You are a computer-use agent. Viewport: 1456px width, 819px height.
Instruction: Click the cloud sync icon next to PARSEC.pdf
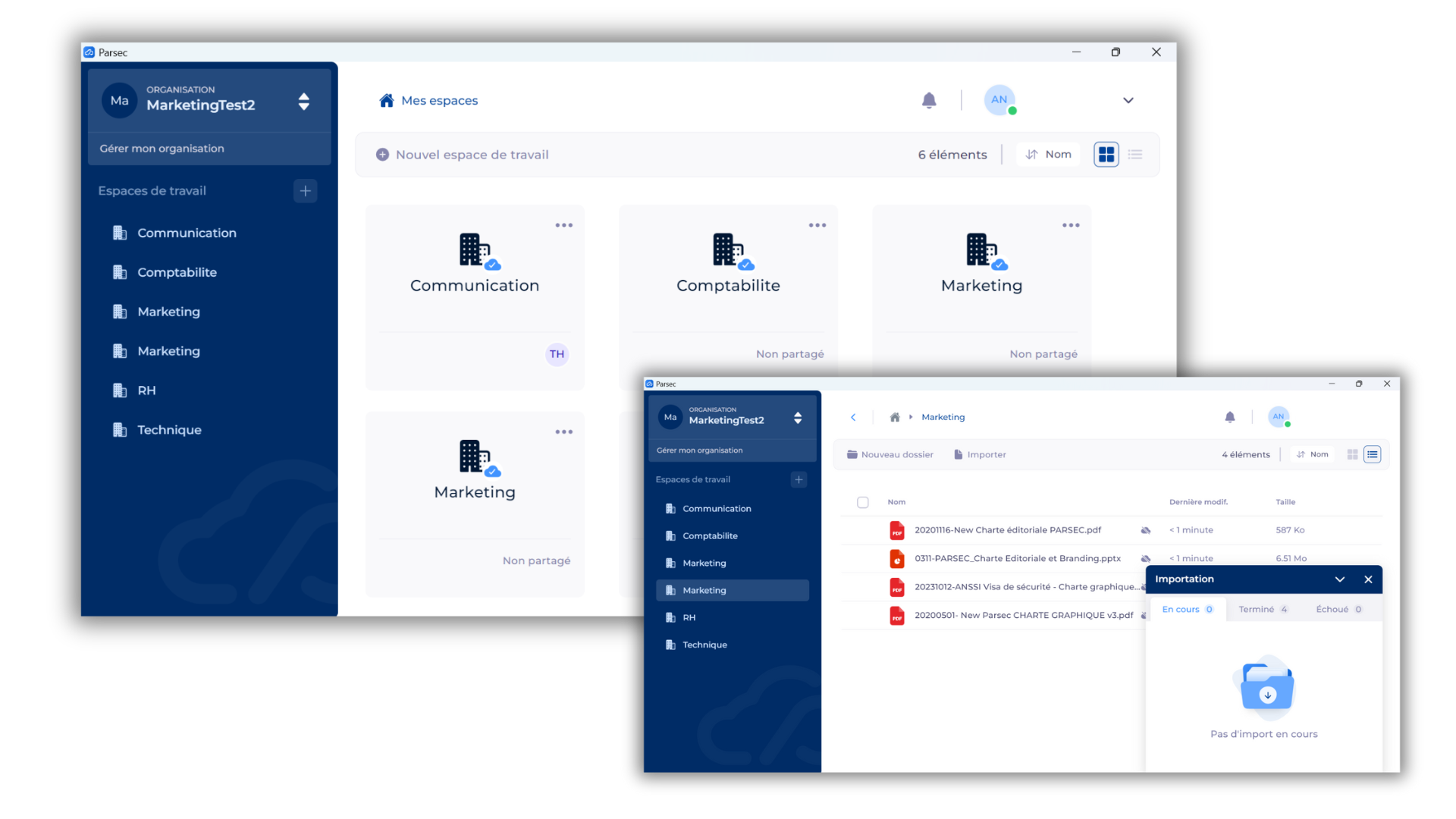point(1145,530)
